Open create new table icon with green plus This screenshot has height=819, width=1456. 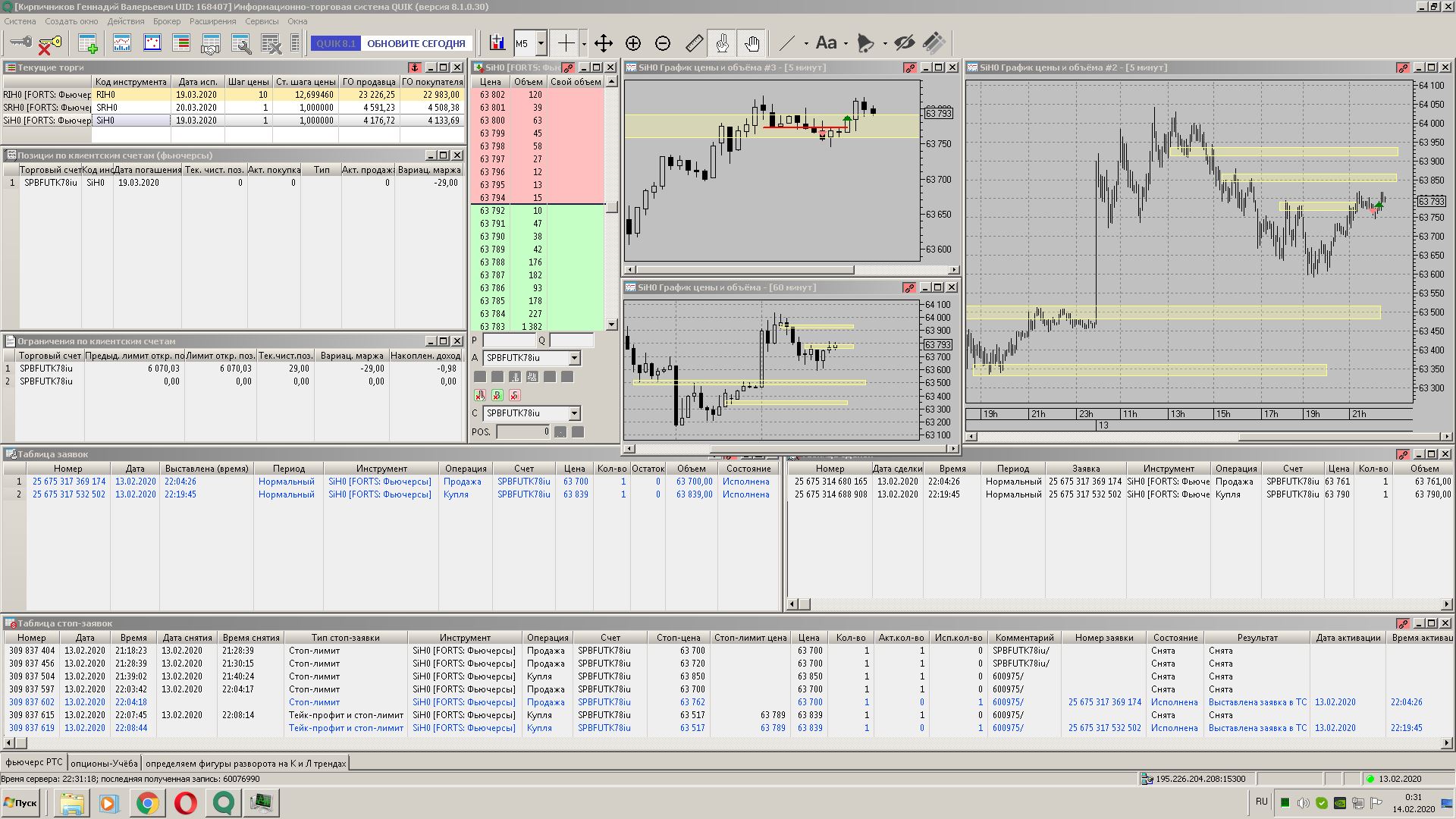click(x=88, y=44)
